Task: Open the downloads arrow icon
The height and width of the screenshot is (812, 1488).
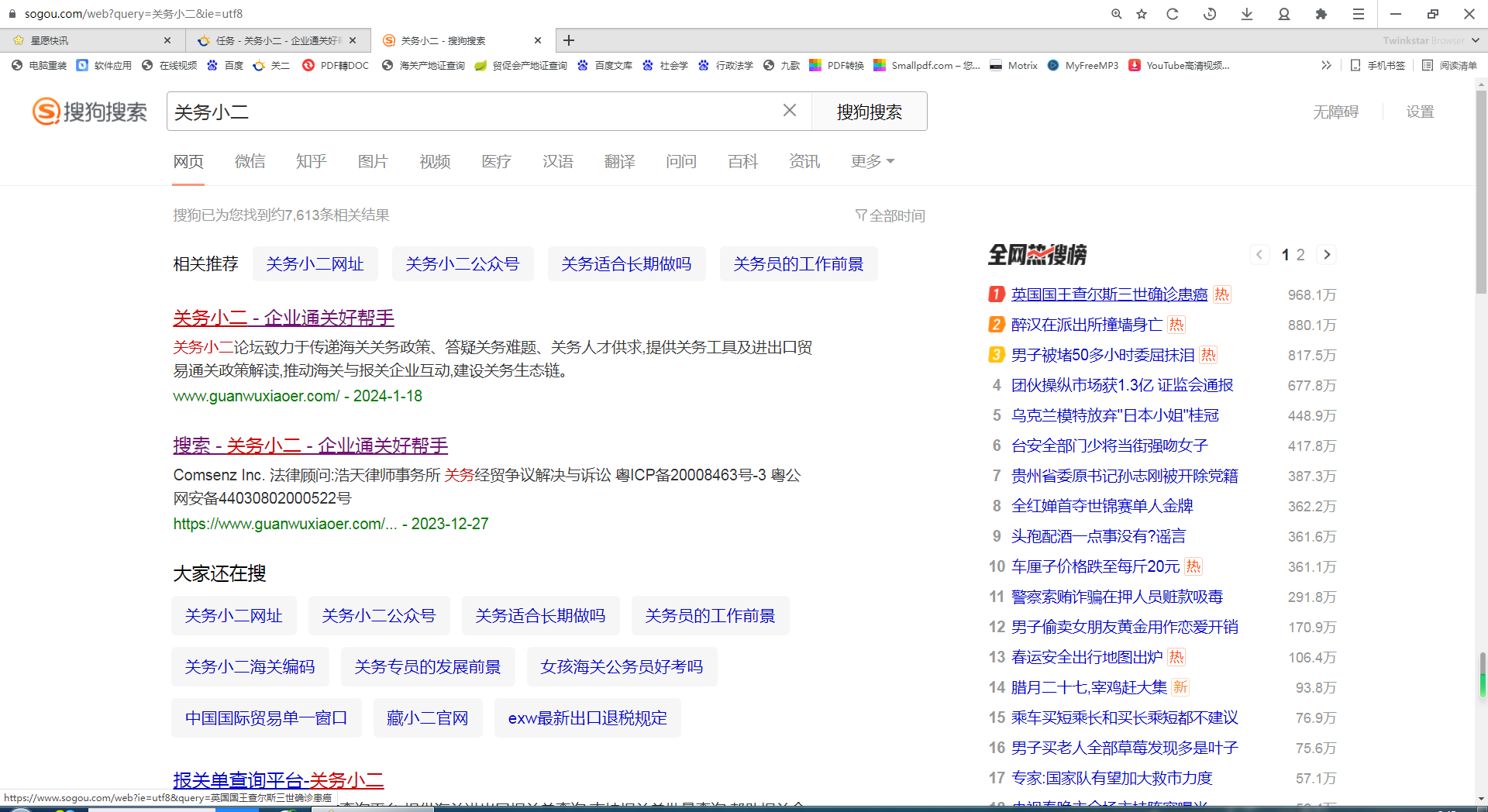Action: tap(1247, 14)
